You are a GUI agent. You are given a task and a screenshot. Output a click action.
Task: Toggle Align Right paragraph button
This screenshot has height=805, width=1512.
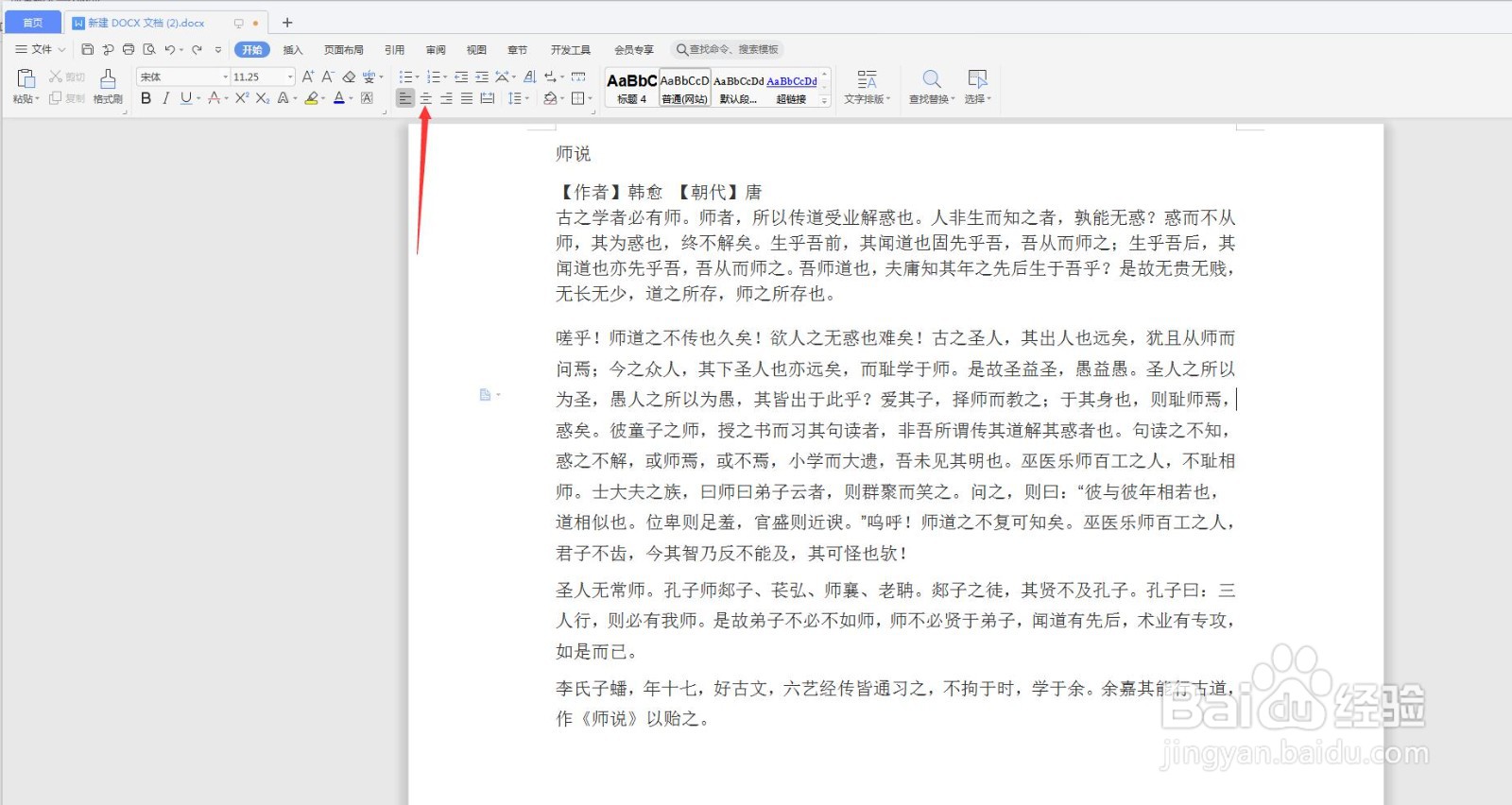(446, 98)
